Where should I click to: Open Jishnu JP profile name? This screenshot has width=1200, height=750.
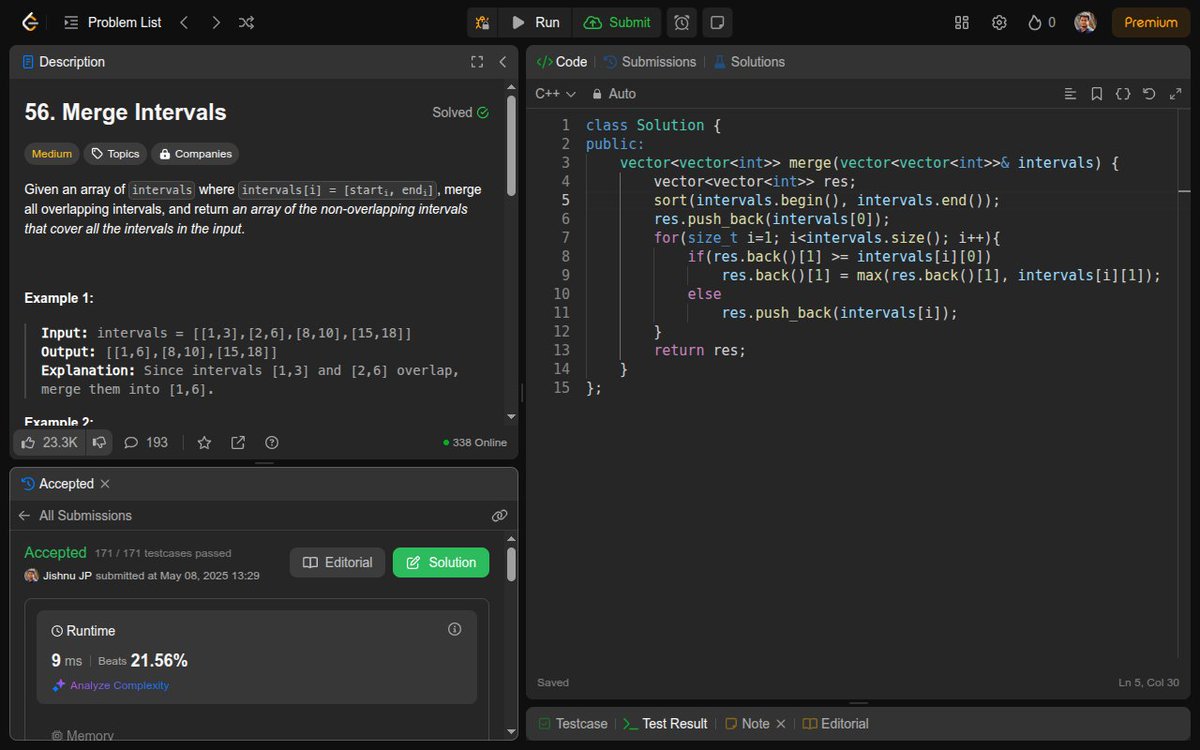point(68,575)
